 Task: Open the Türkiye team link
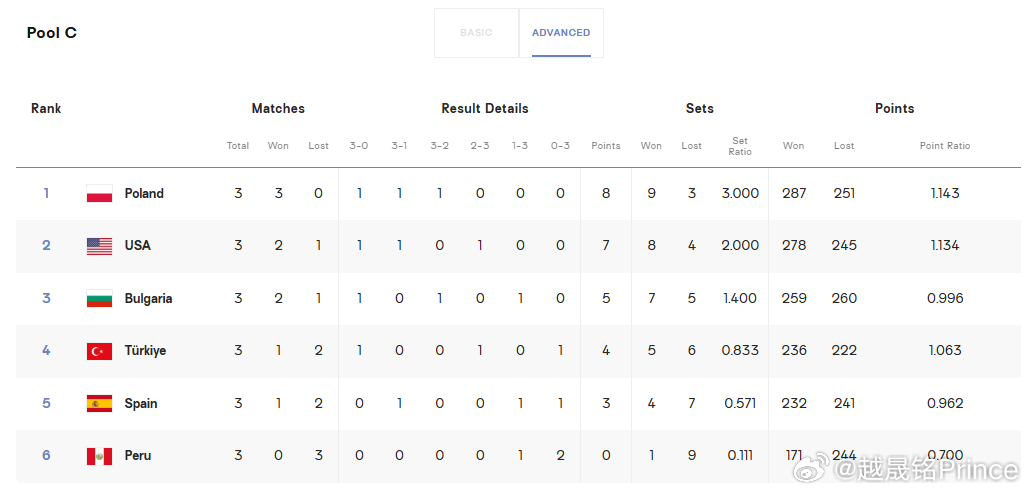click(x=145, y=351)
